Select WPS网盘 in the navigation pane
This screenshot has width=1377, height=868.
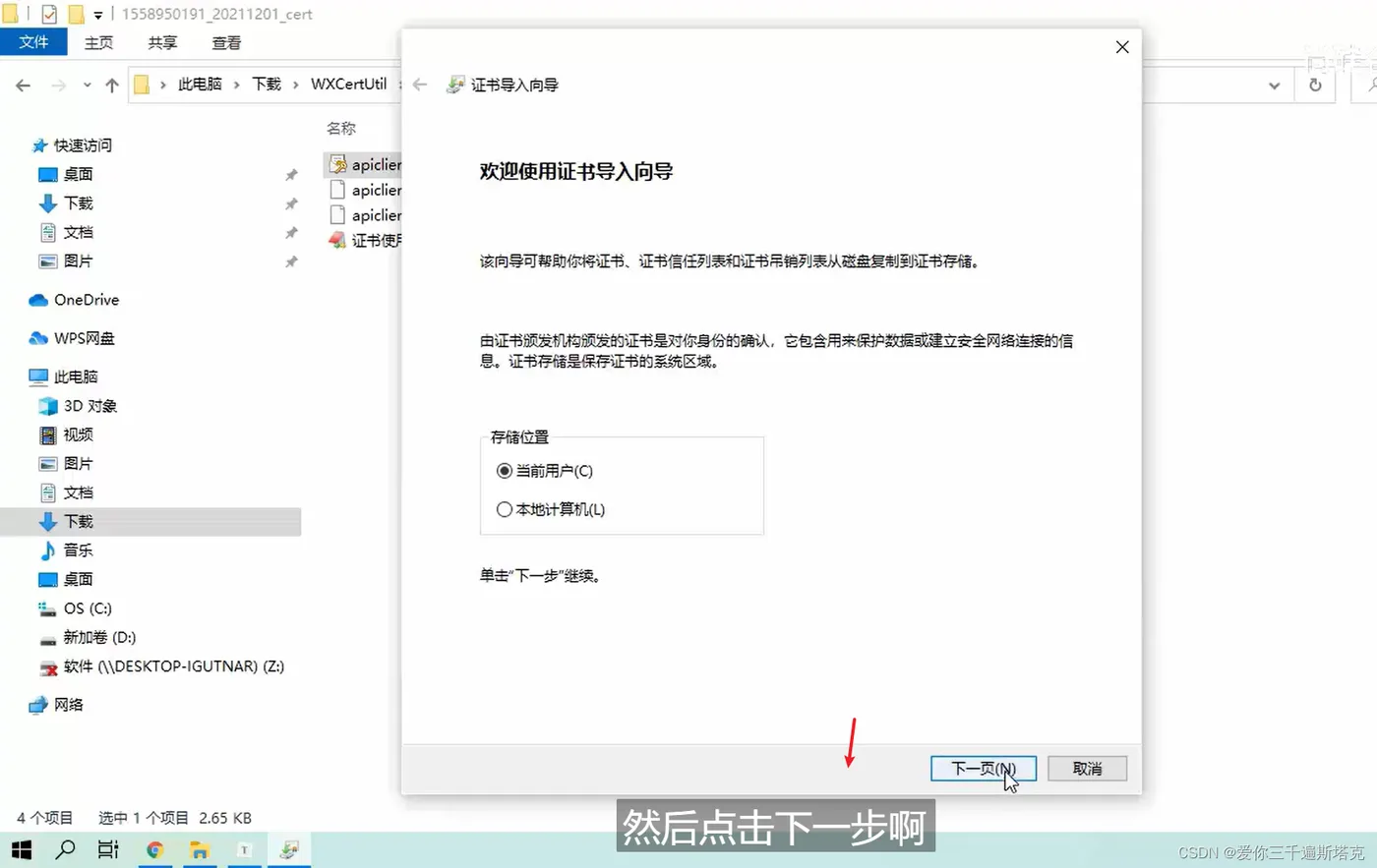tap(84, 338)
